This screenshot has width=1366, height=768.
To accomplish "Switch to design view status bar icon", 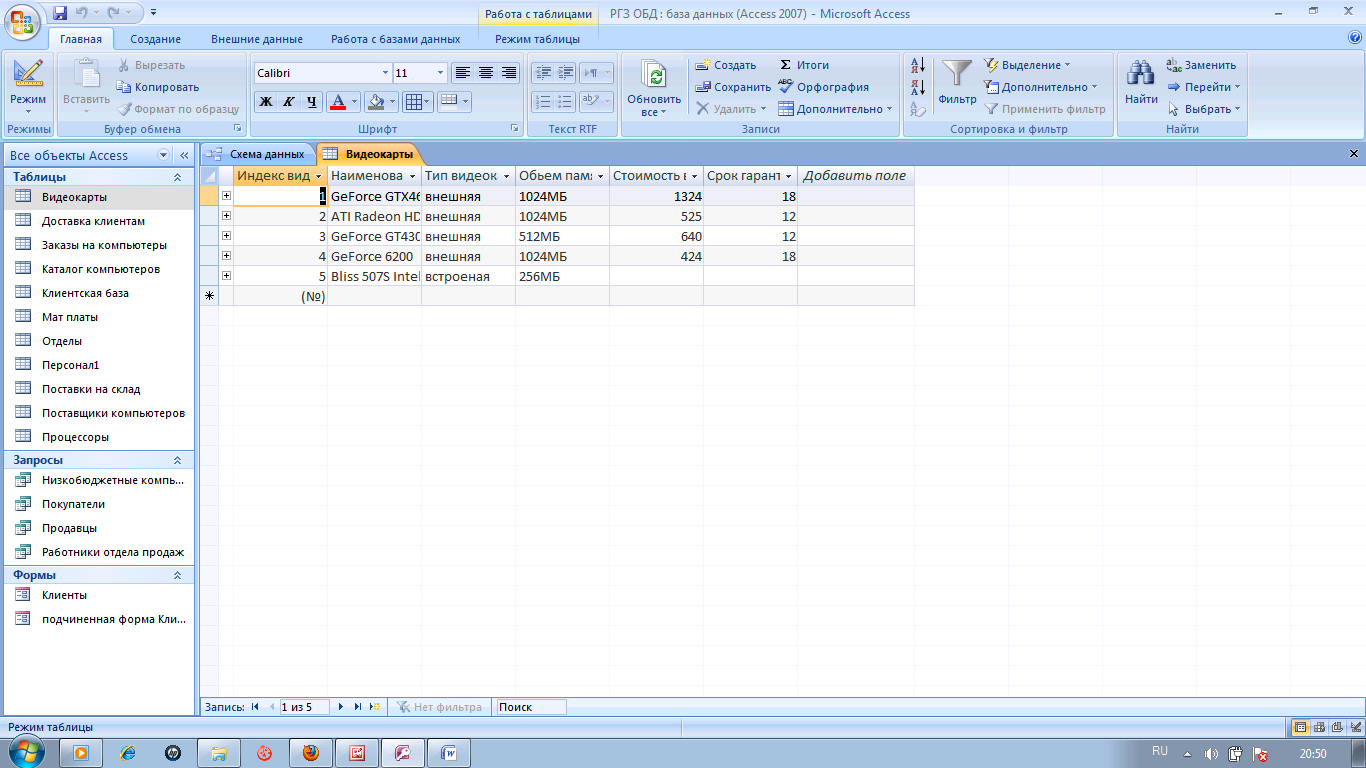I will click(x=1356, y=727).
